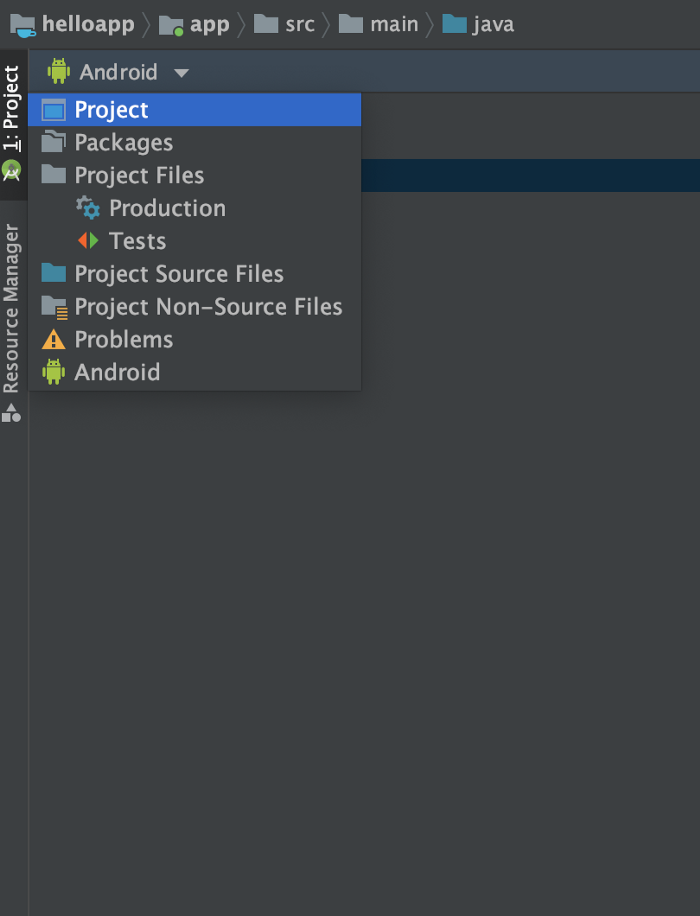Click main folder in the breadcrumb
This screenshot has width=700, height=916.
point(394,25)
